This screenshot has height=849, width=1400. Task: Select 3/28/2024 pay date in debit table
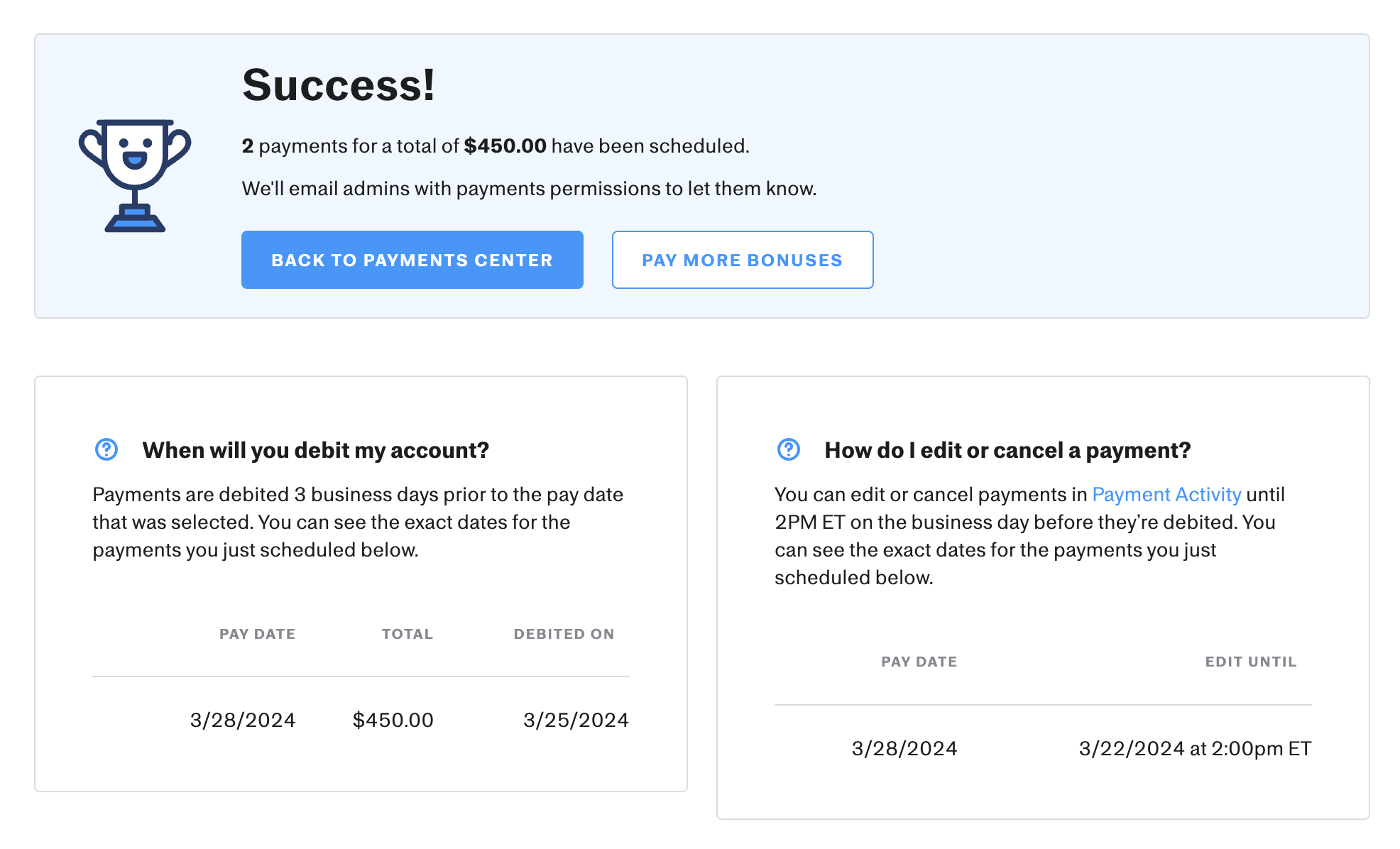tap(242, 720)
